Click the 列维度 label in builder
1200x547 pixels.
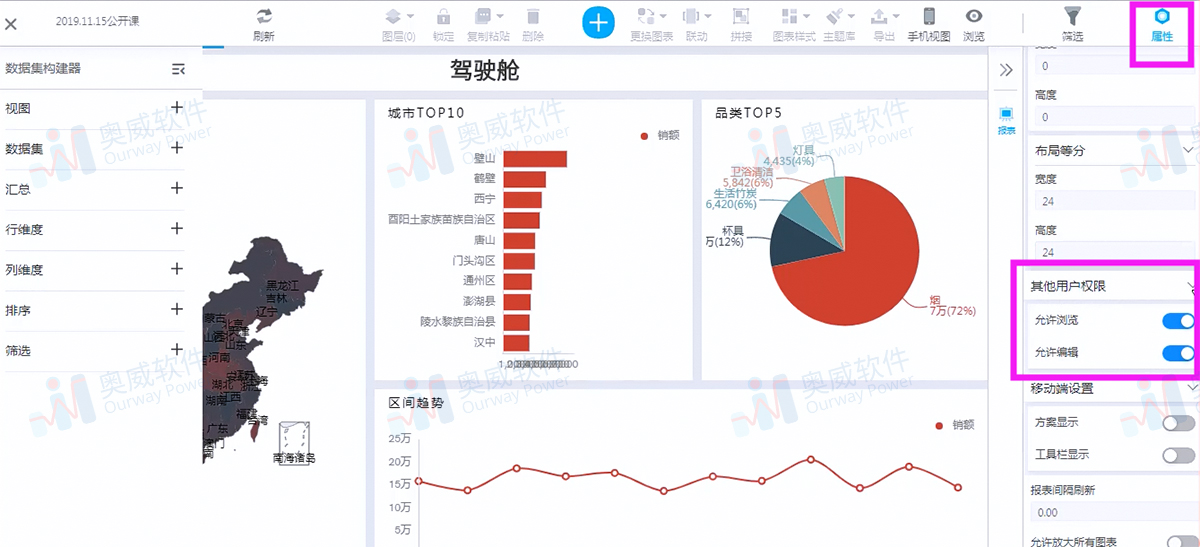[24, 270]
